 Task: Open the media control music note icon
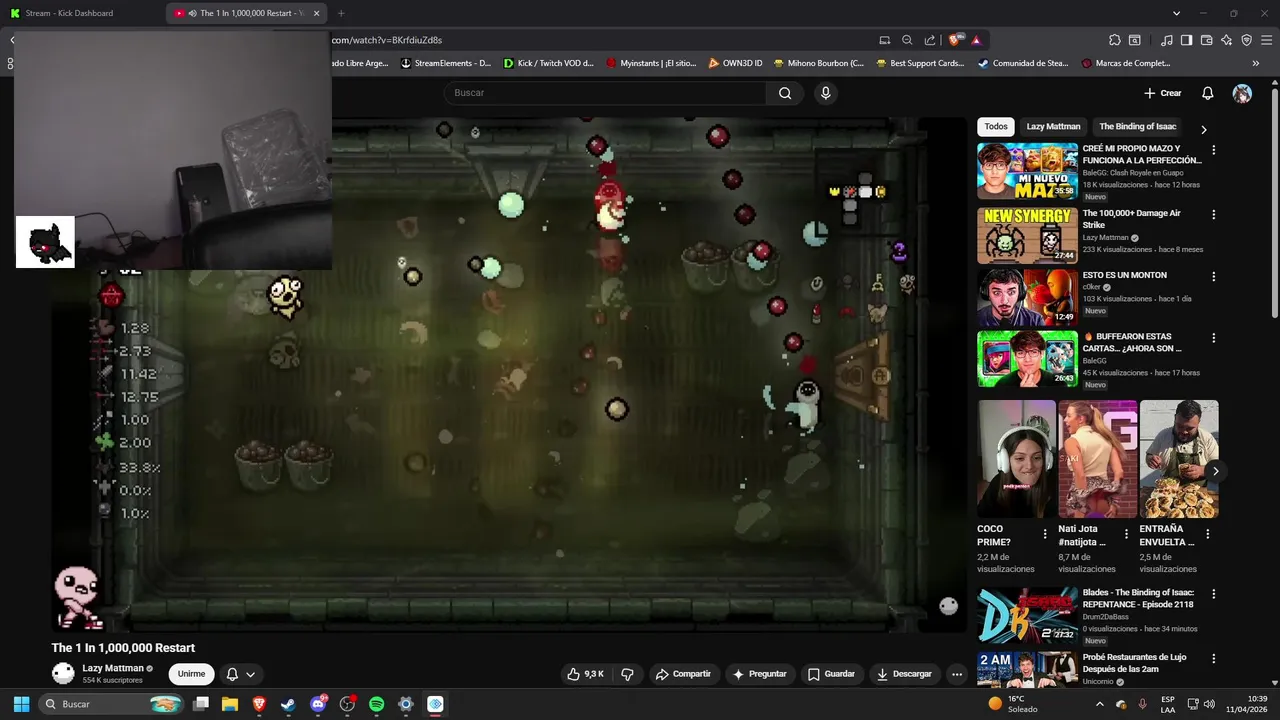[1167, 40]
